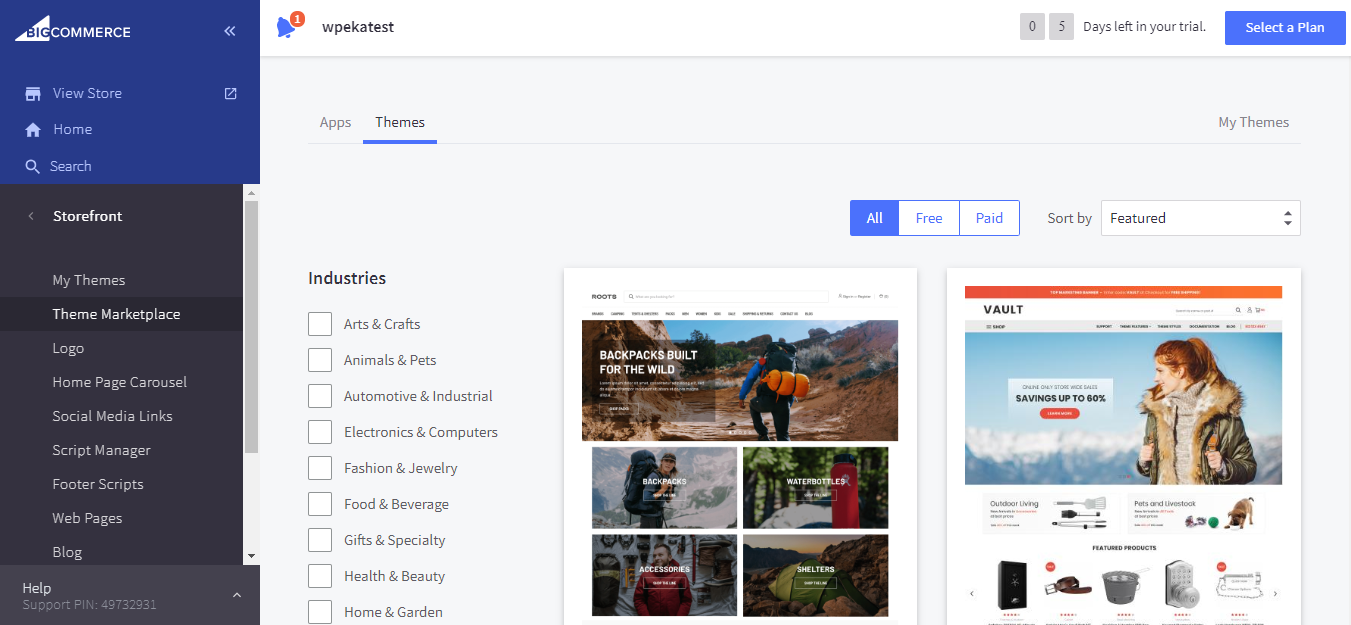Check the Arts & Crafts industry filter
This screenshot has width=1351, height=625.
click(x=320, y=323)
